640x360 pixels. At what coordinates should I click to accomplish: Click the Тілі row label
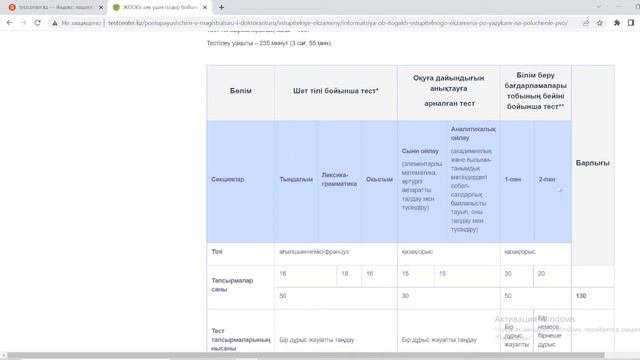[x=217, y=252]
